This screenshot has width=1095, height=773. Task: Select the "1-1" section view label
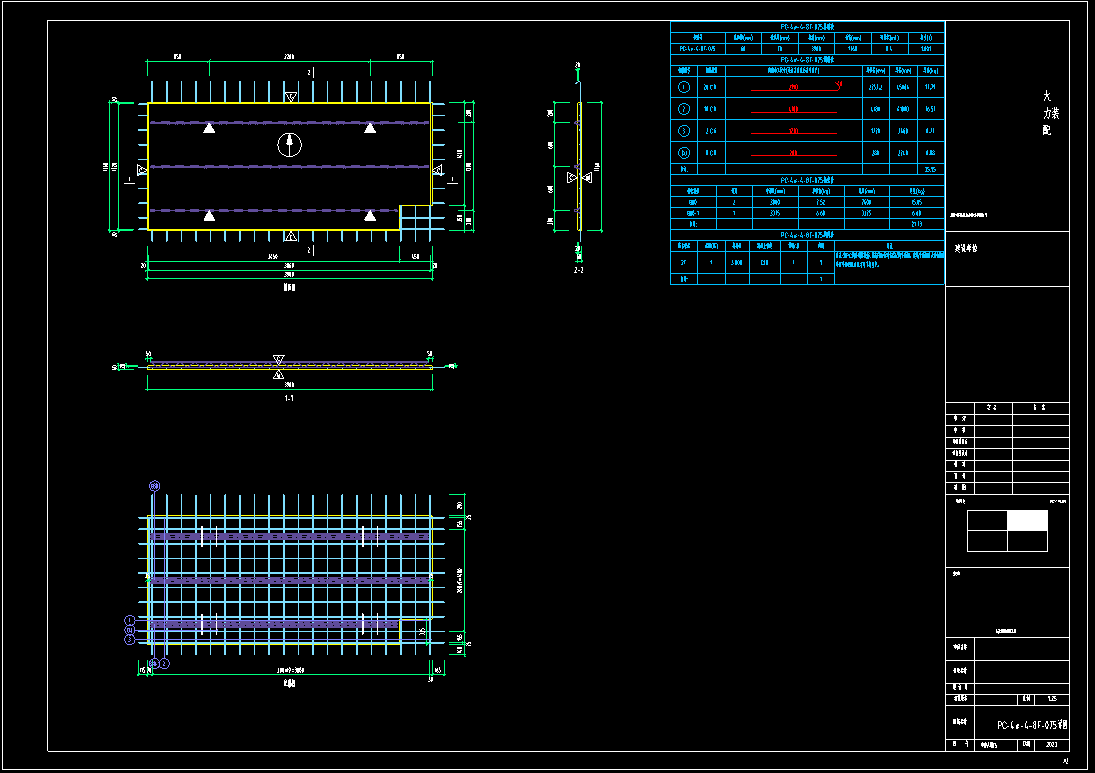289,398
